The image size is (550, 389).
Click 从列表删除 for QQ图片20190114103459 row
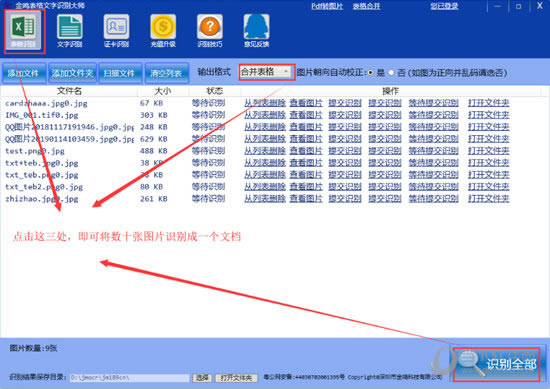pos(265,139)
